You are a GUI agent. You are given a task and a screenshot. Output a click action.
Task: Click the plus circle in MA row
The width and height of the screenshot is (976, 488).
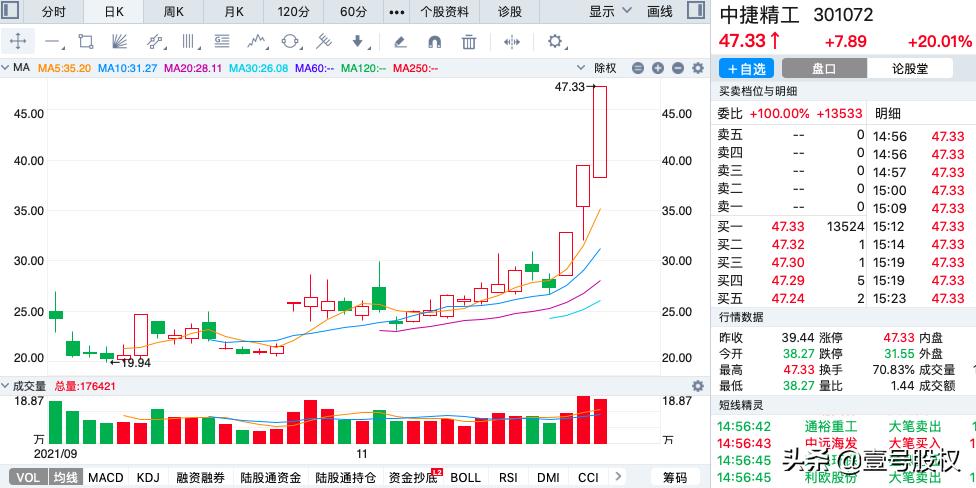pyautogui.click(x=658, y=68)
